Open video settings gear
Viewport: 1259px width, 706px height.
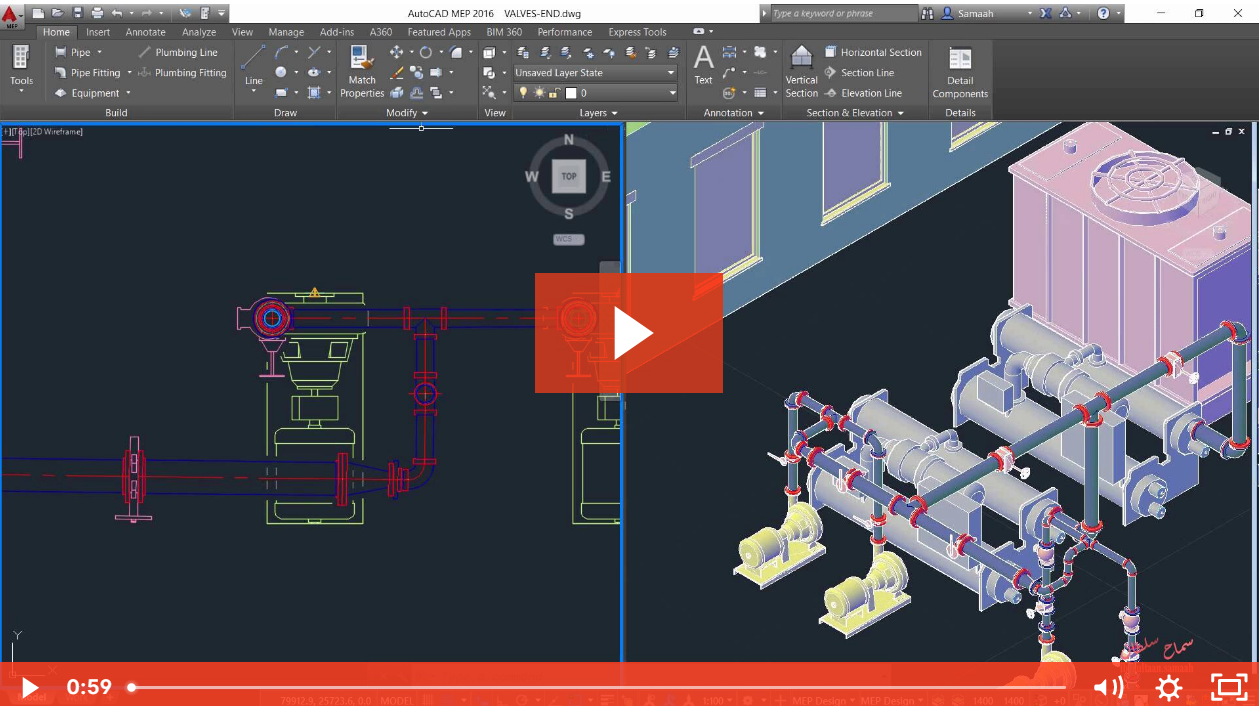point(1168,687)
